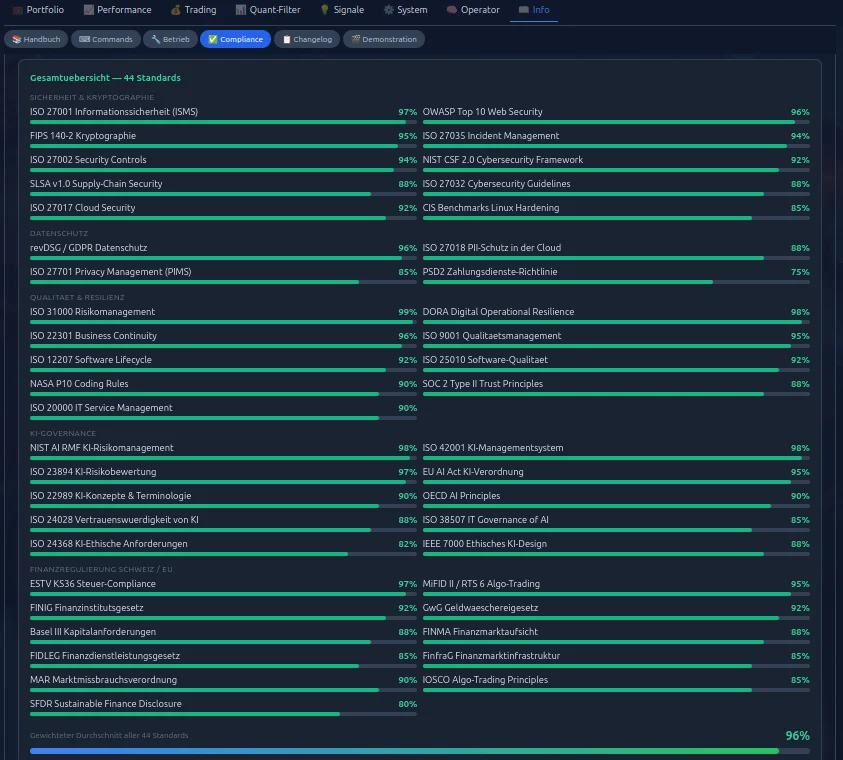Select the Compliance sub-tab
This screenshot has height=760, width=843.
pos(235,39)
